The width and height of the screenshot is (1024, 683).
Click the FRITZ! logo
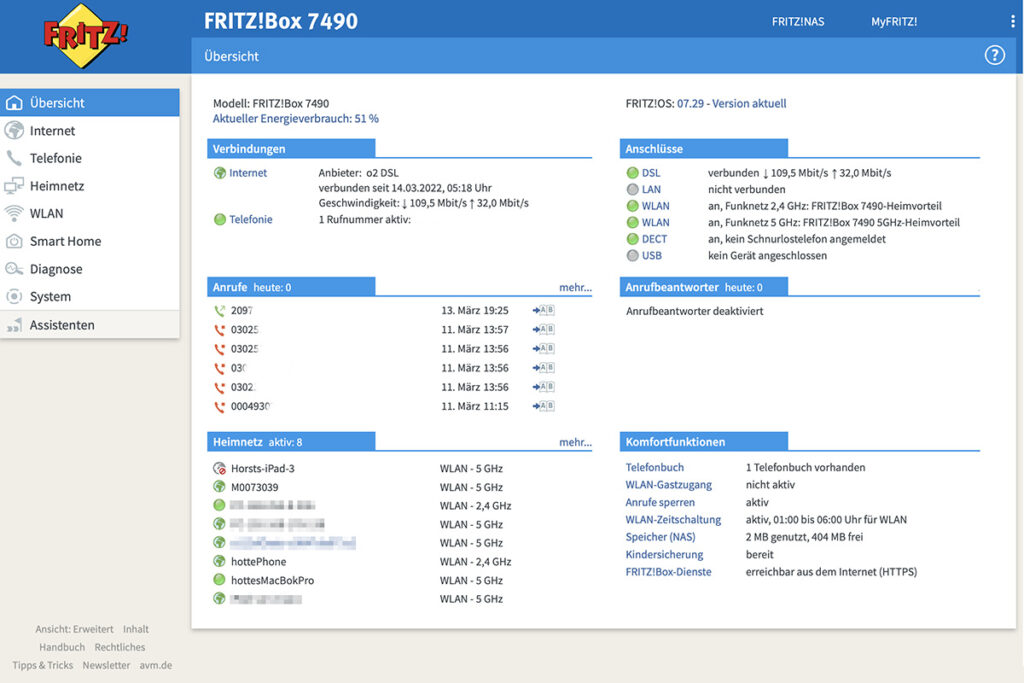(85, 35)
